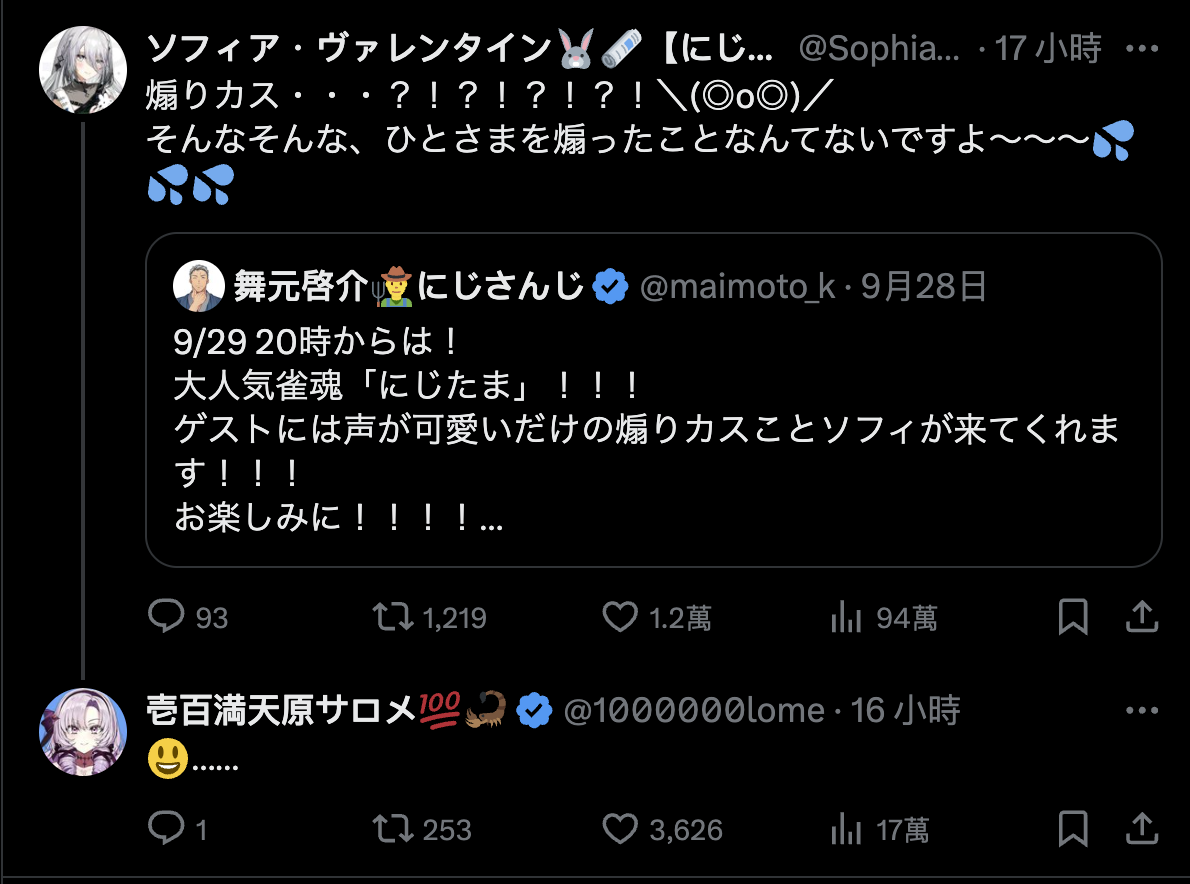Like the tweet with 1.2萬 likes
Screen dimensions: 1190x884
[621, 617]
